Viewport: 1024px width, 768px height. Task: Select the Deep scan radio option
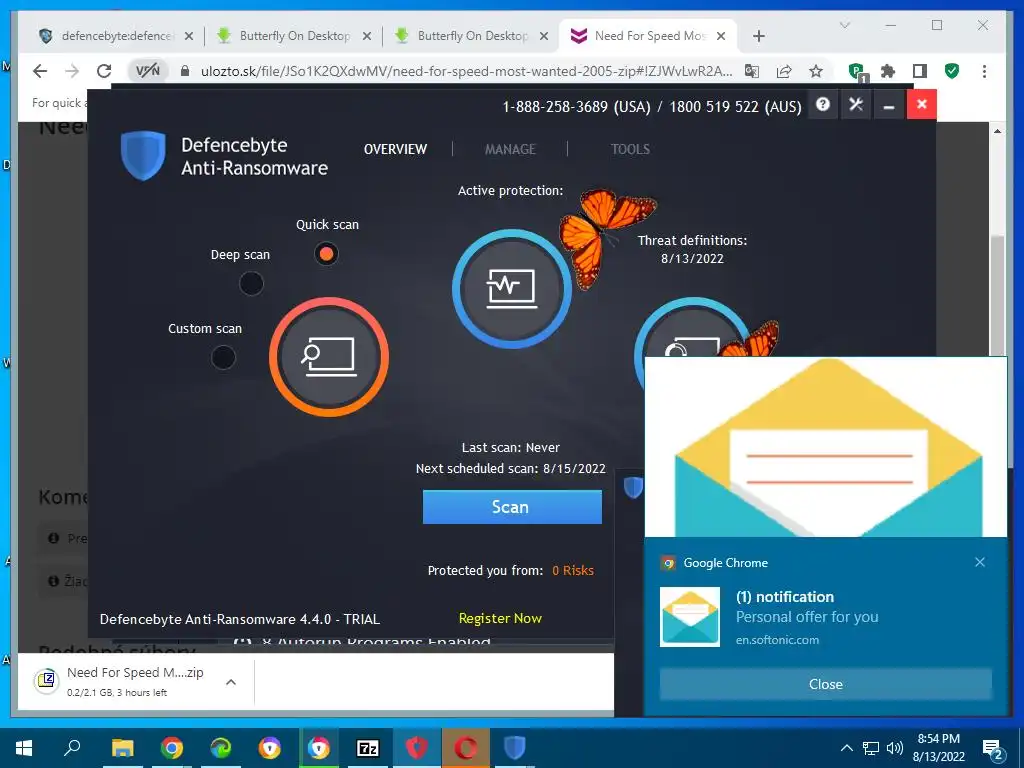(x=251, y=284)
